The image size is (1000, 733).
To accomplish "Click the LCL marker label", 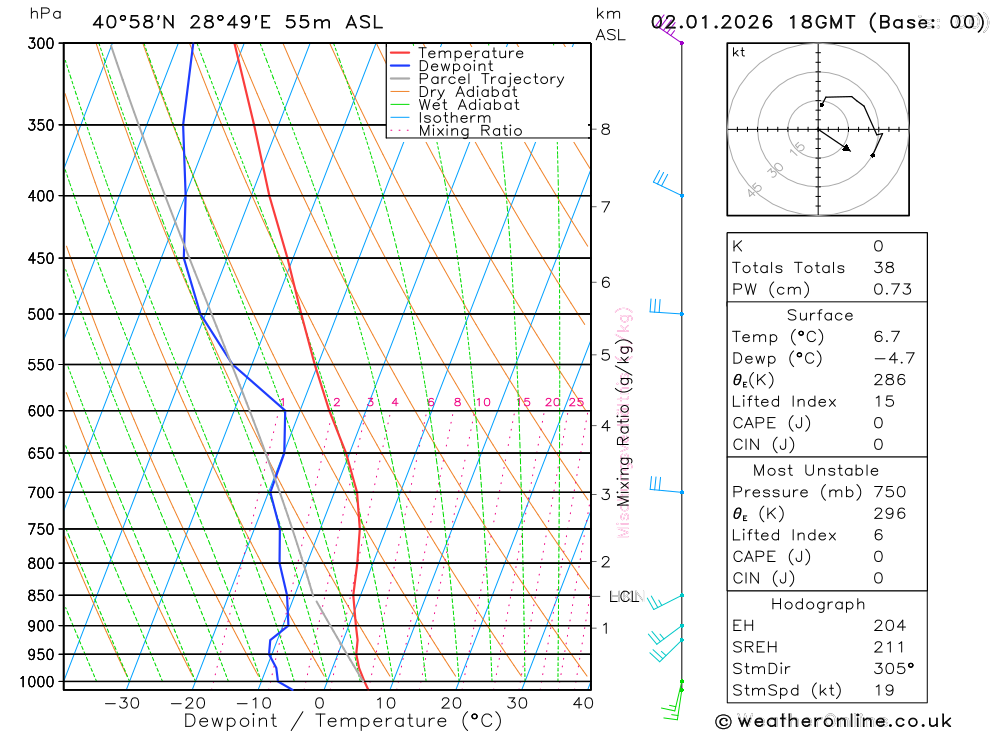I will (624, 597).
